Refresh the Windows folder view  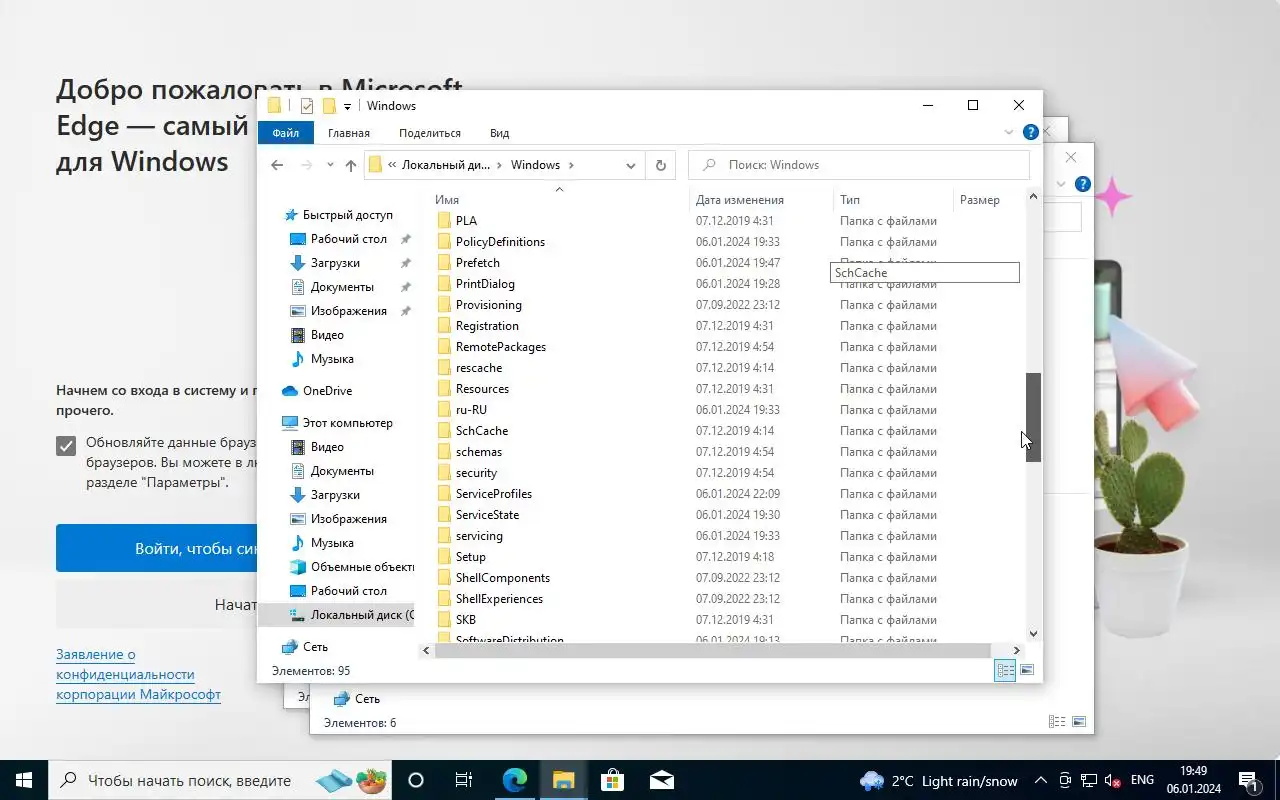point(660,165)
